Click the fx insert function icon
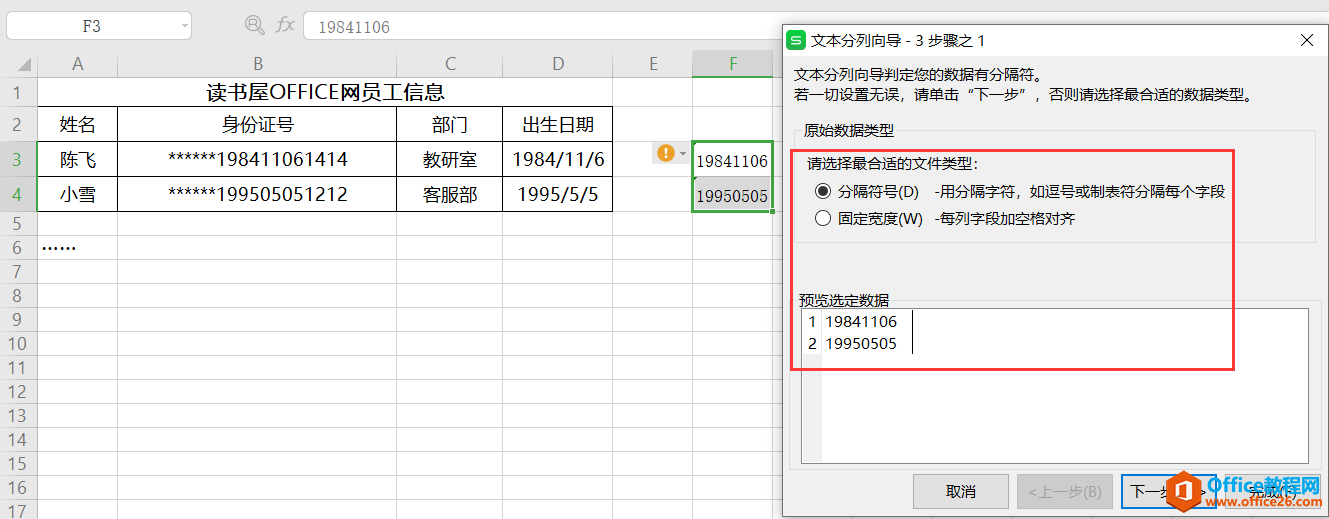 pos(285,26)
